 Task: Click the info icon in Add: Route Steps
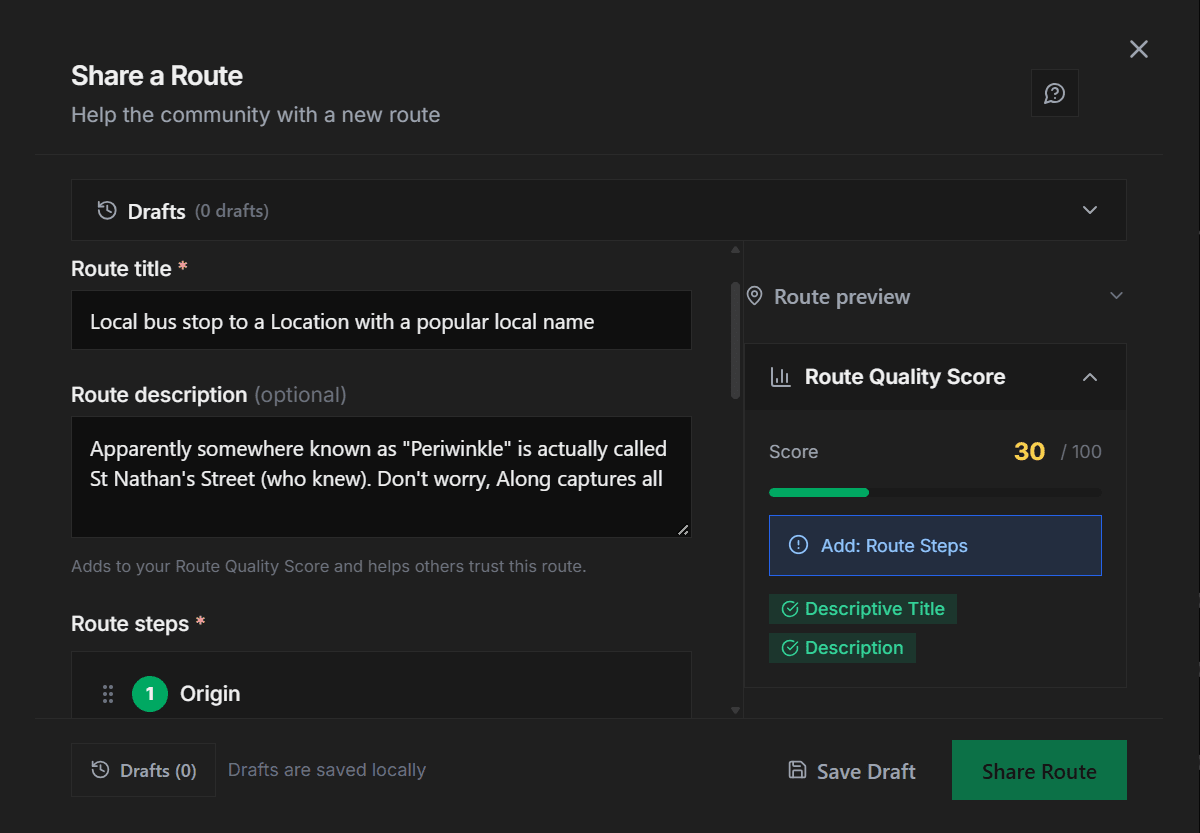[x=798, y=545]
